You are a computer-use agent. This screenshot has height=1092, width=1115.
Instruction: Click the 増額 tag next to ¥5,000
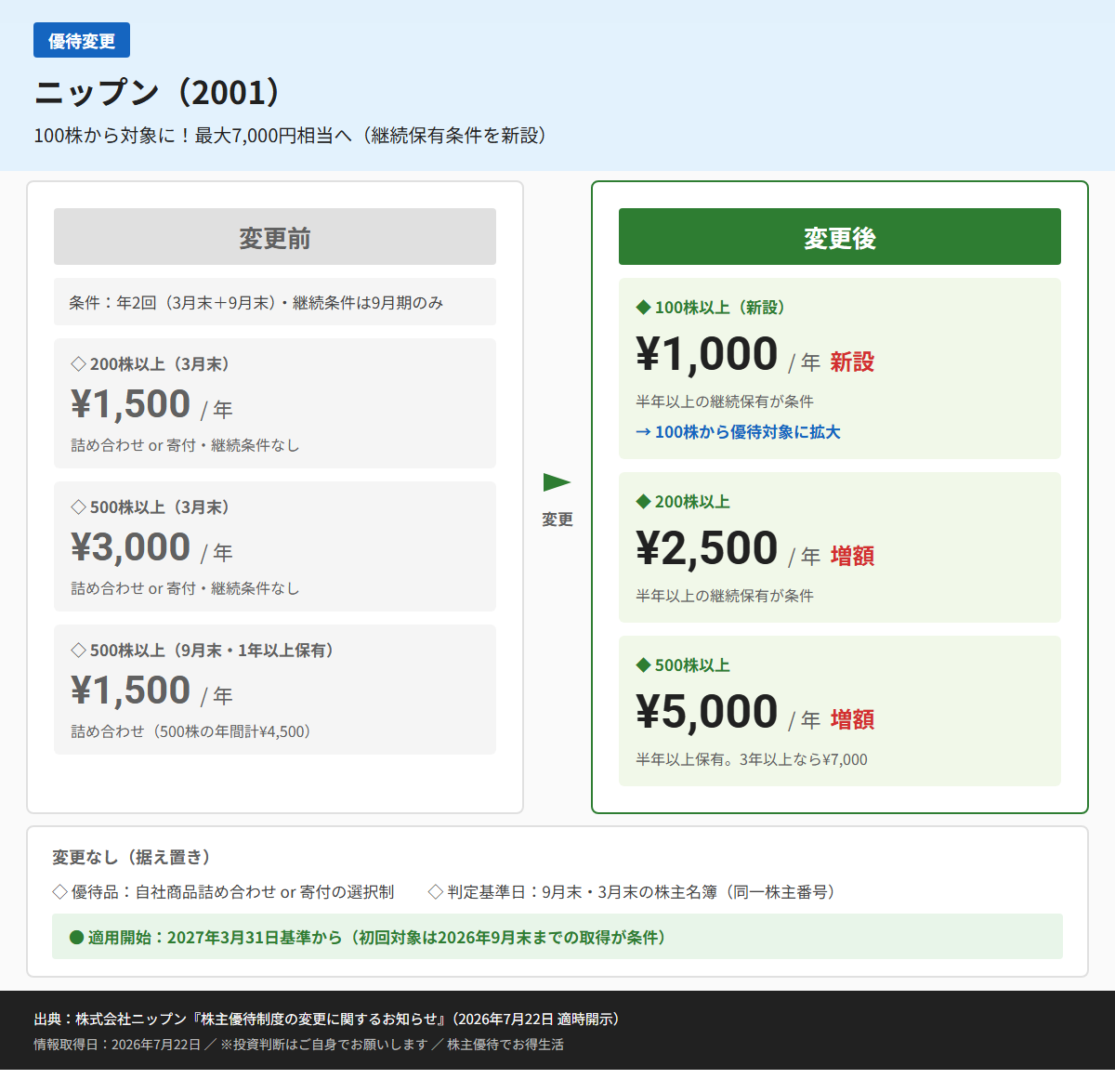click(x=852, y=719)
